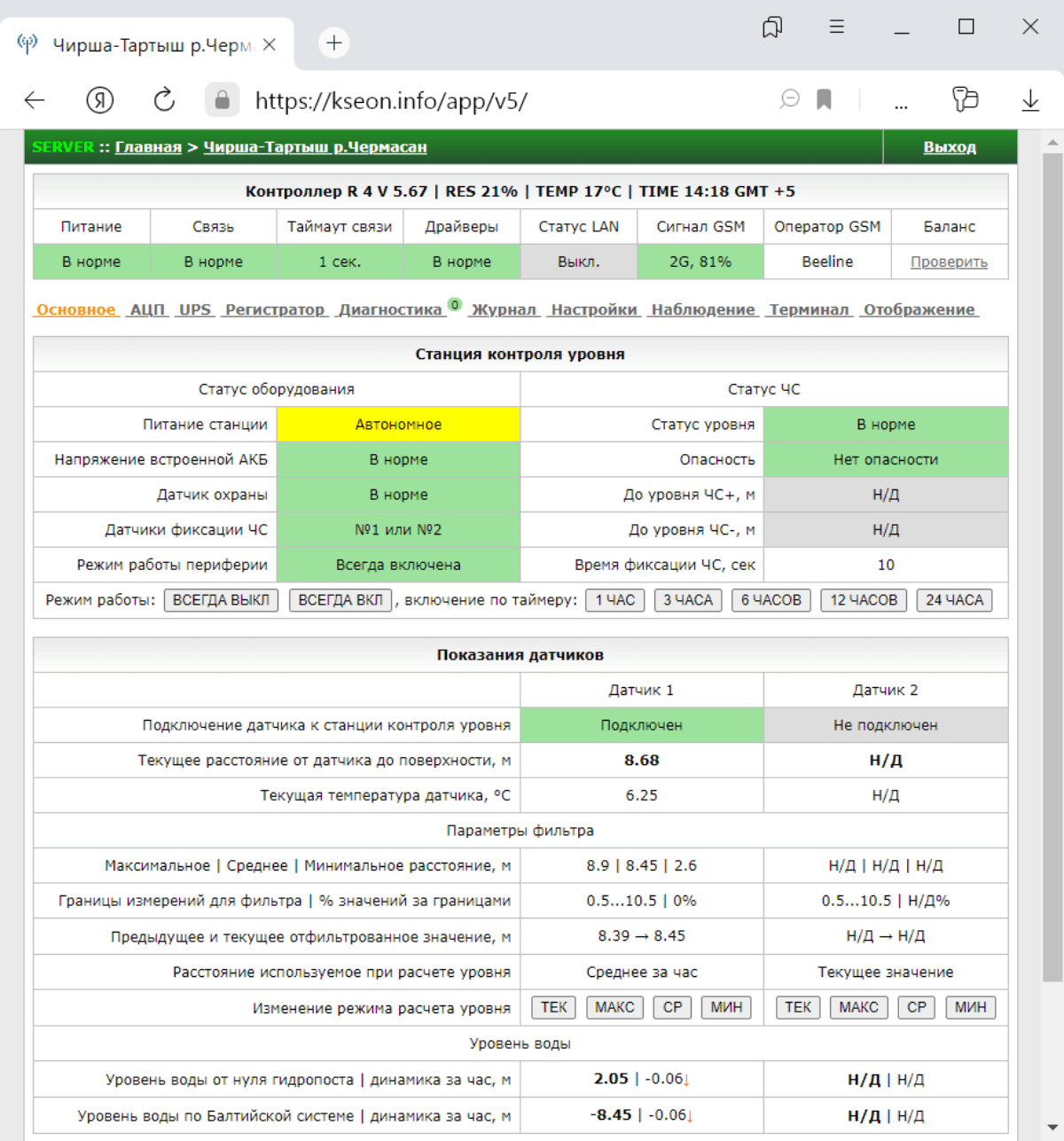Click the page vertical scrollbar

[x=1052, y=567]
